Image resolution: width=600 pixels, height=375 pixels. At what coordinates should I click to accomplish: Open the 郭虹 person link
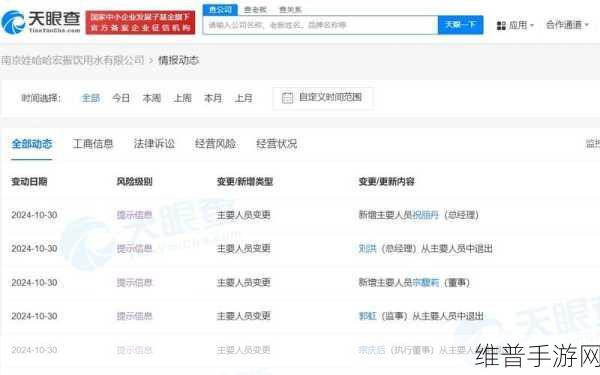(x=367, y=316)
